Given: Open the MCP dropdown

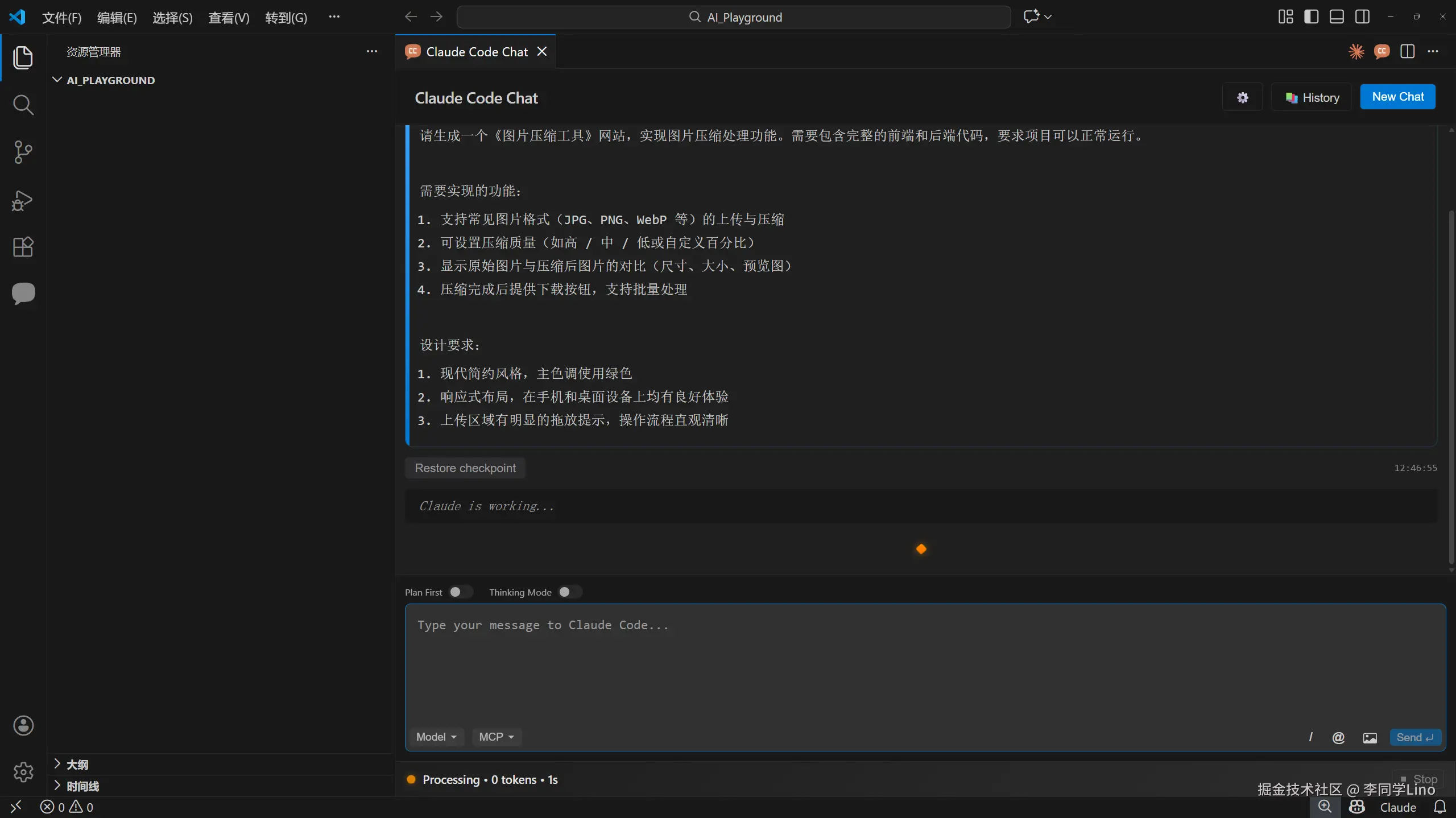Looking at the screenshot, I should tap(496, 737).
